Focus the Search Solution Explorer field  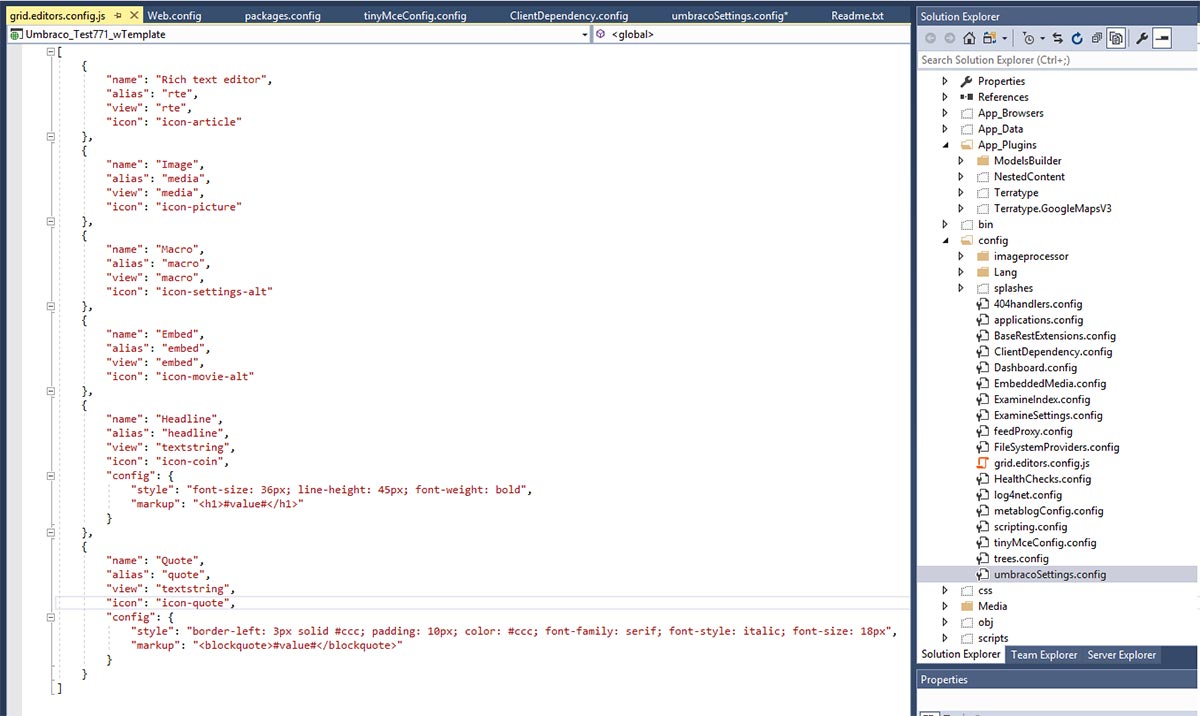click(x=1057, y=61)
